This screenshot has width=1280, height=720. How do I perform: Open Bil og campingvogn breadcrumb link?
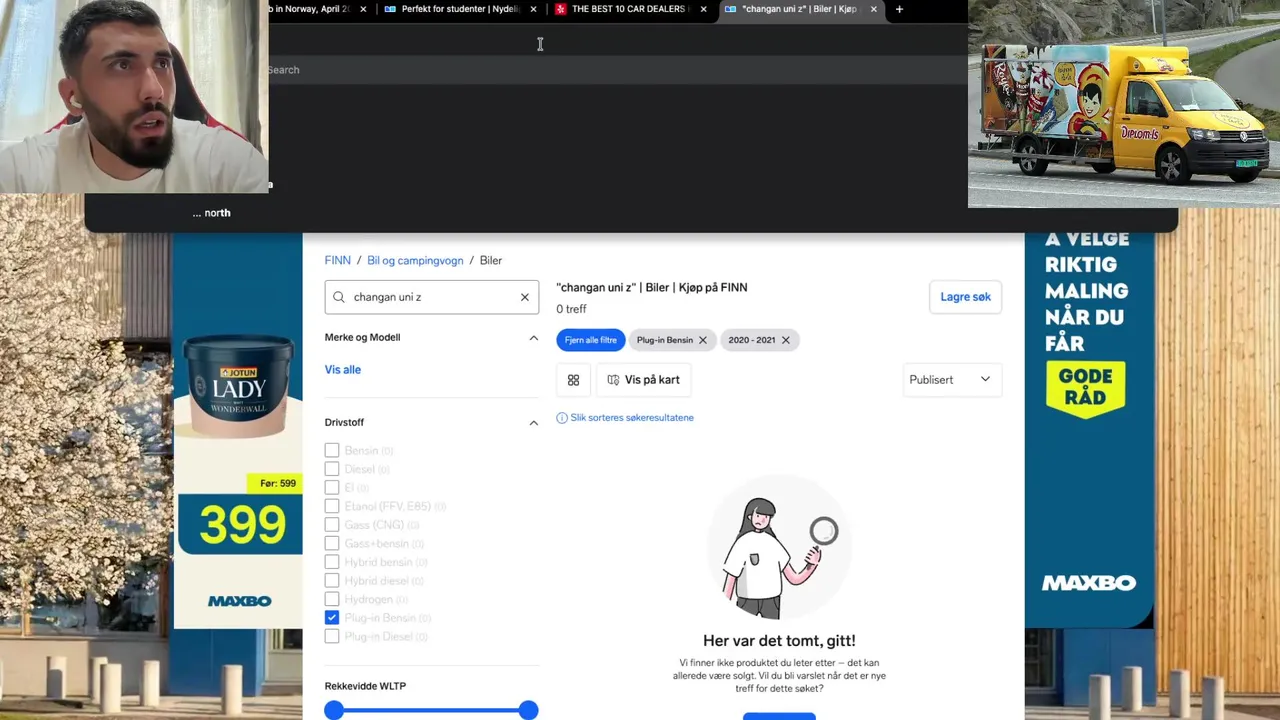[x=415, y=260]
